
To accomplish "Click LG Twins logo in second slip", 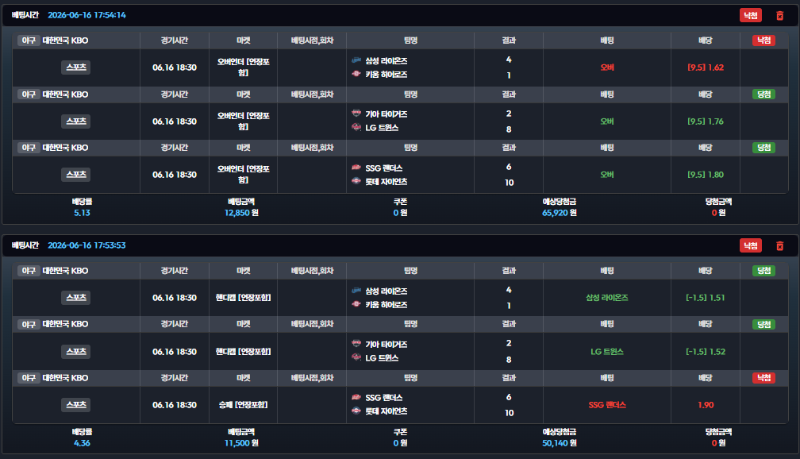I will click(356, 358).
